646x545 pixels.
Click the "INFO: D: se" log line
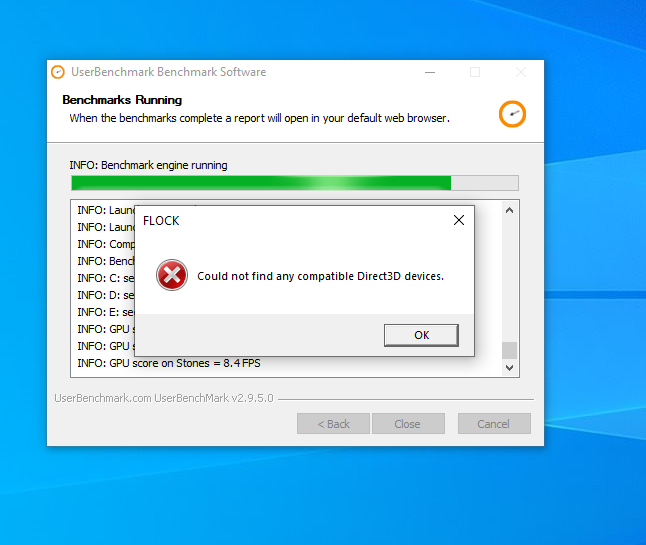106,295
